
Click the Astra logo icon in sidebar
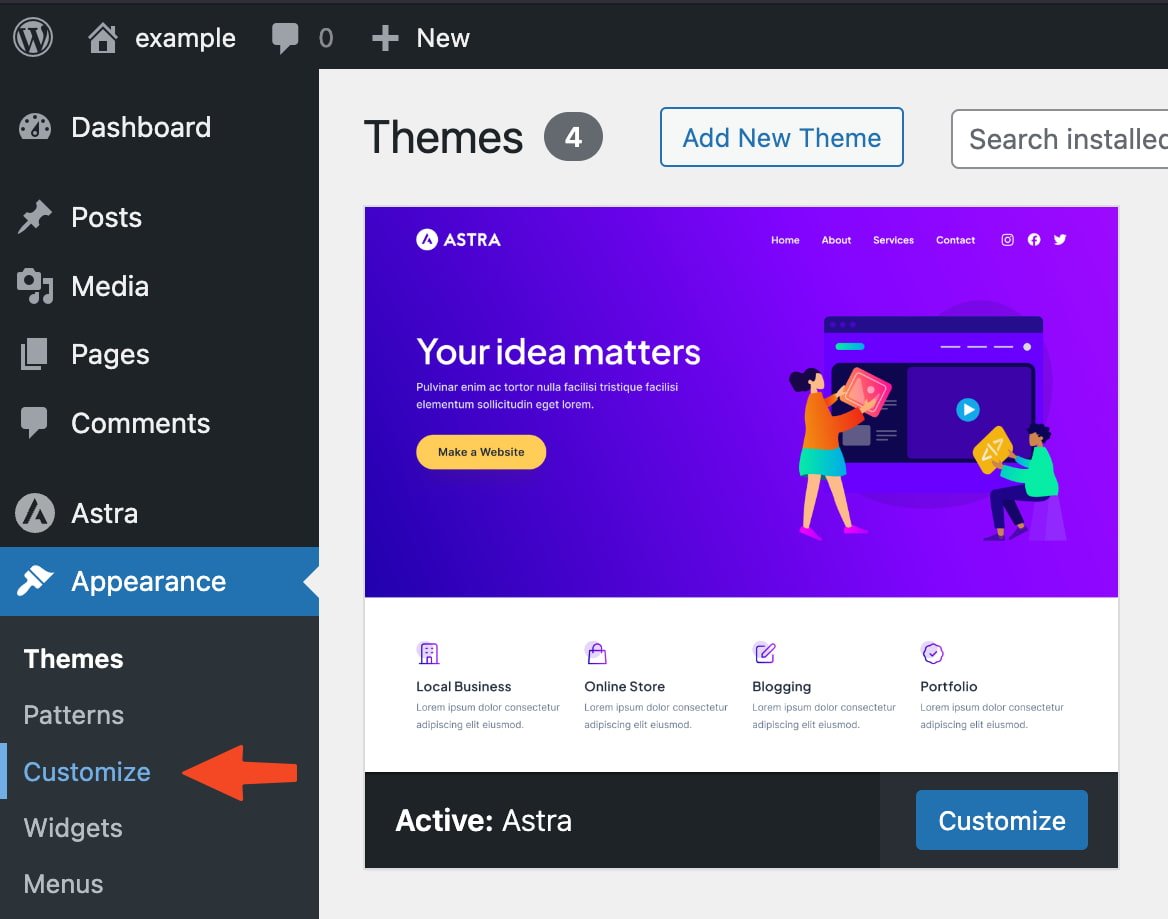[x=35, y=513]
